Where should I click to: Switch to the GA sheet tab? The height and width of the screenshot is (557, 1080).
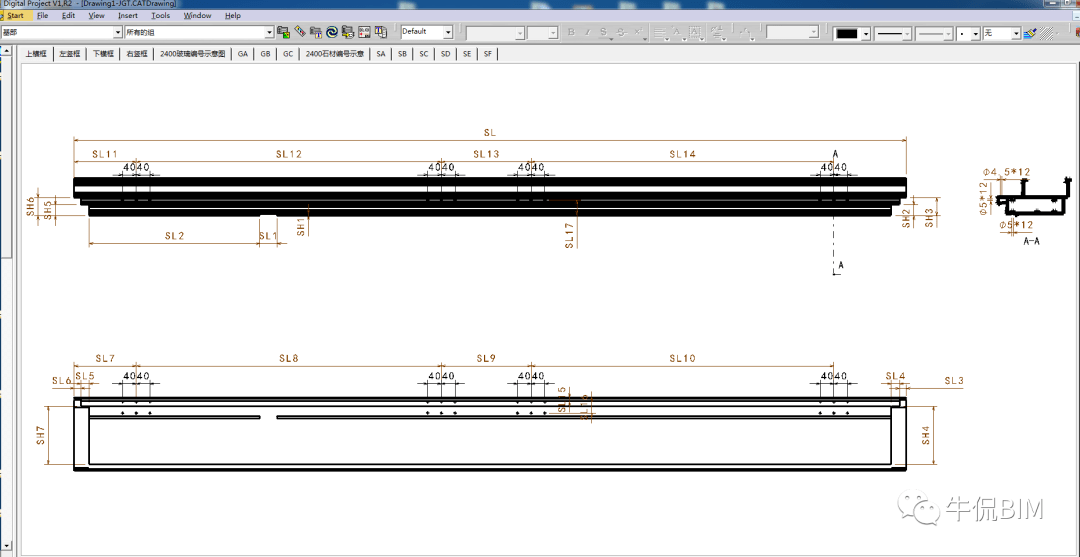242,54
